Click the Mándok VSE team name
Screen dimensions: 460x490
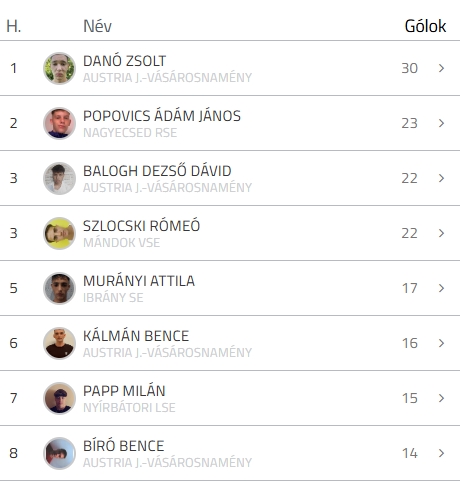pos(121,243)
